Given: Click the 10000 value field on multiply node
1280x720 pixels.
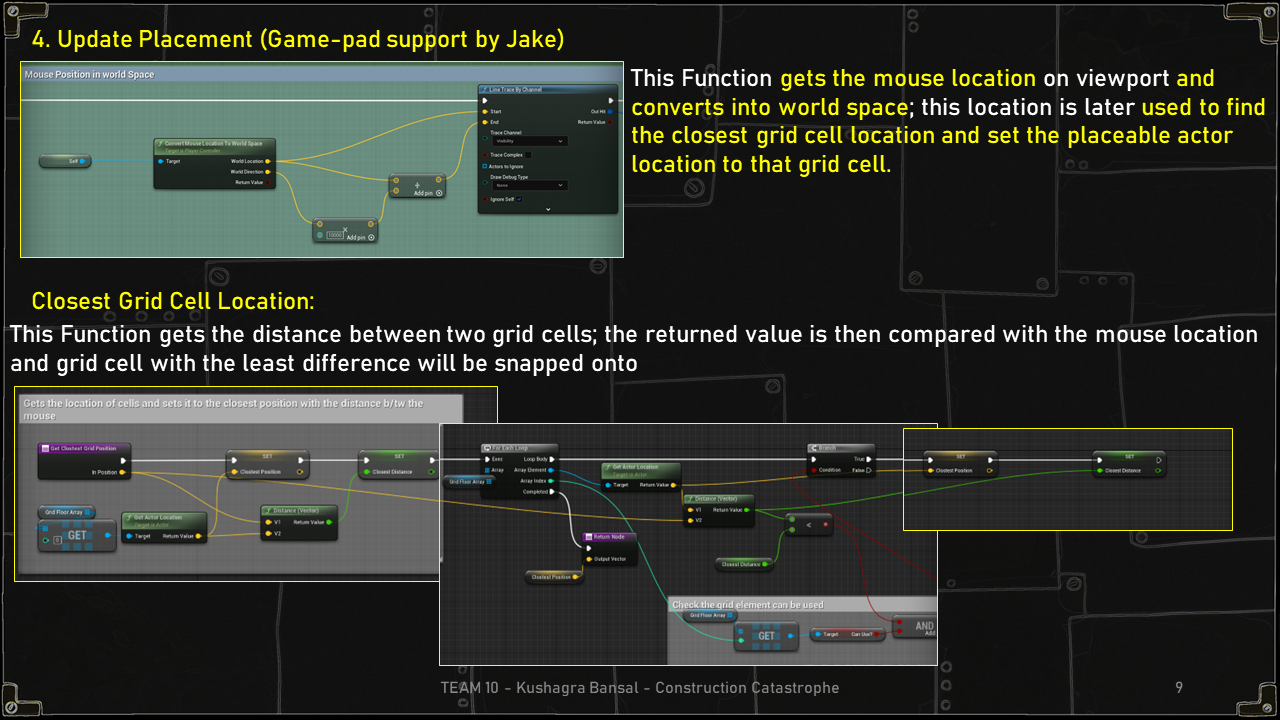Looking at the screenshot, I should pyautogui.click(x=333, y=236).
